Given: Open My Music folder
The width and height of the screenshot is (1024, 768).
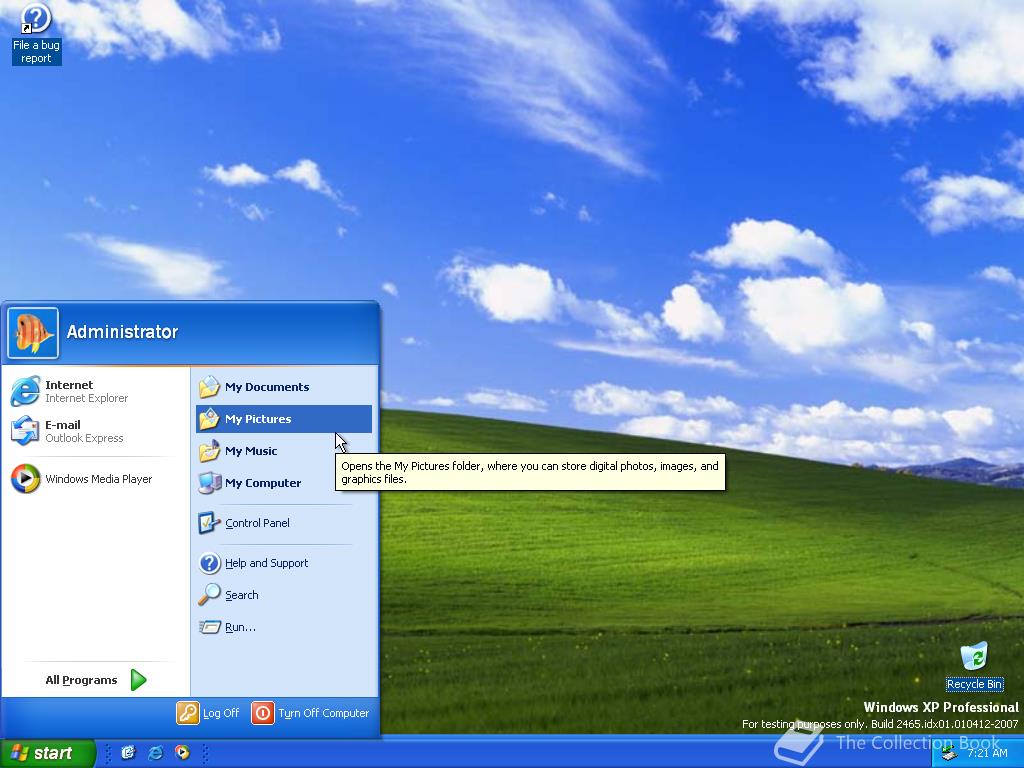Looking at the screenshot, I should click(x=283, y=451).
